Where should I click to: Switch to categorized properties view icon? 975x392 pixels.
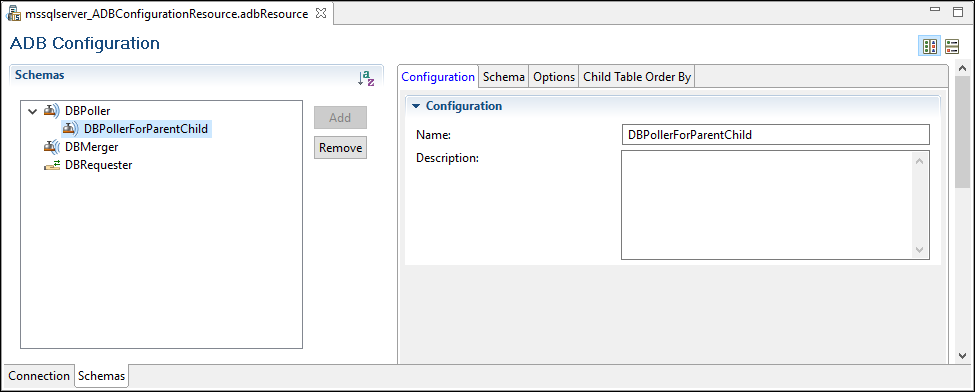(930, 47)
